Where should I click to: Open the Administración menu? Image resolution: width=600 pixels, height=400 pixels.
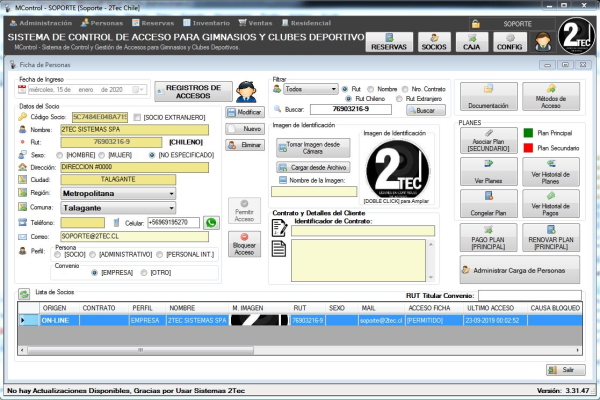[41, 23]
